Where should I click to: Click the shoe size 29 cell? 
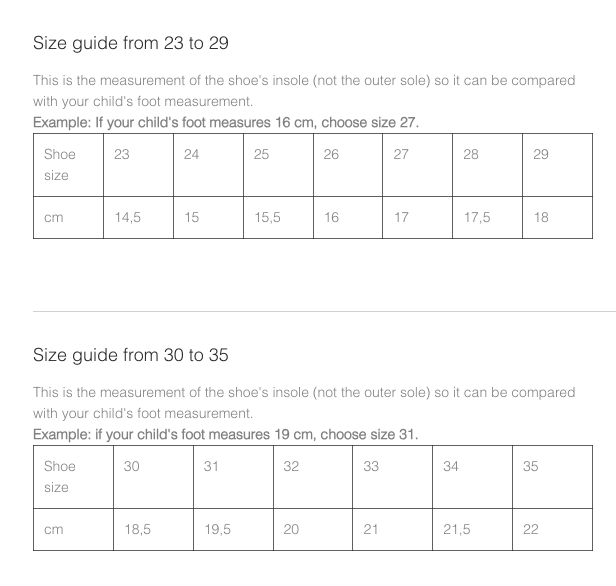tap(557, 165)
